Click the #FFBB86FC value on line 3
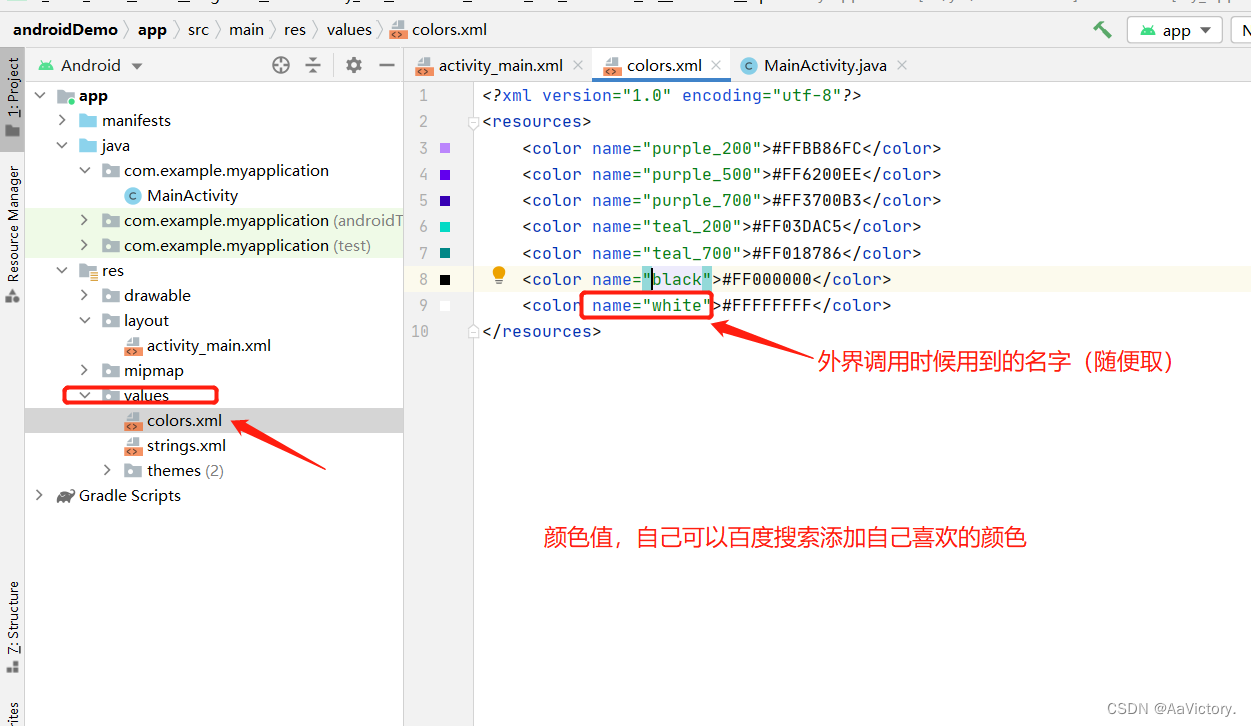Image resolution: width=1251 pixels, height=726 pixels. coord(816,148)
